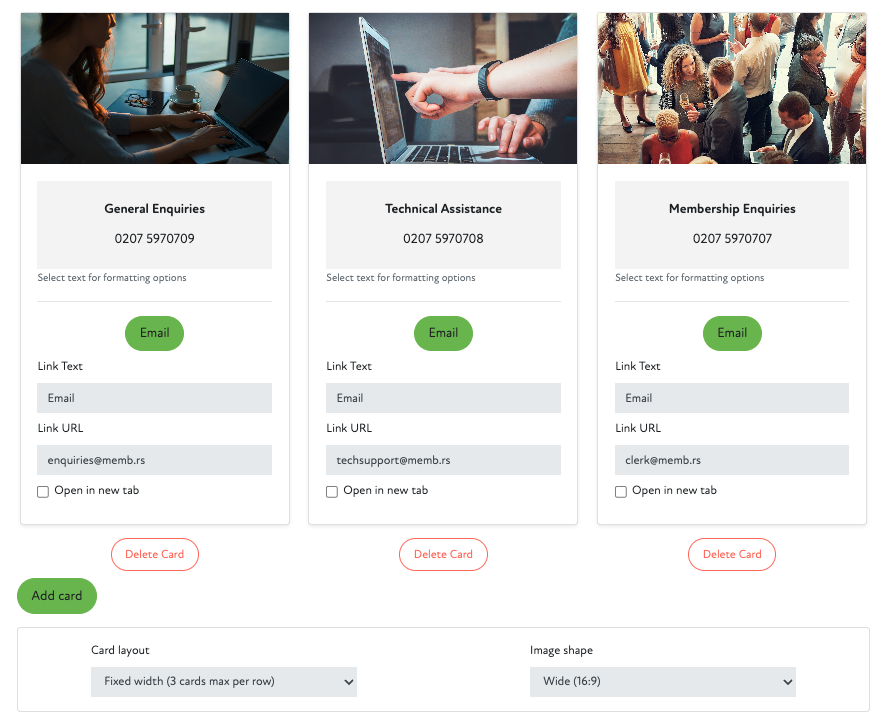Click the hand pointing at laptop image

tap(443, 89)
